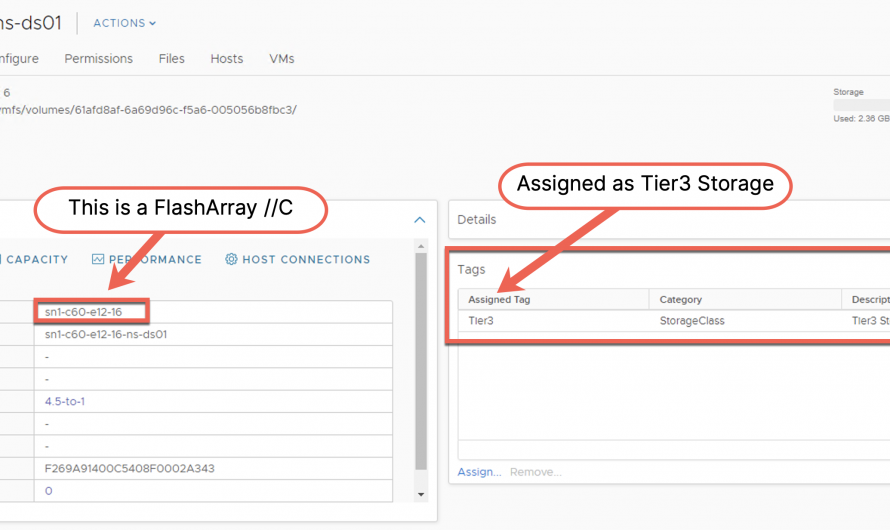Click the Storage usage bar
This screenshot has height=530, width=890.
pyautogui.click(x=862, y=105)
